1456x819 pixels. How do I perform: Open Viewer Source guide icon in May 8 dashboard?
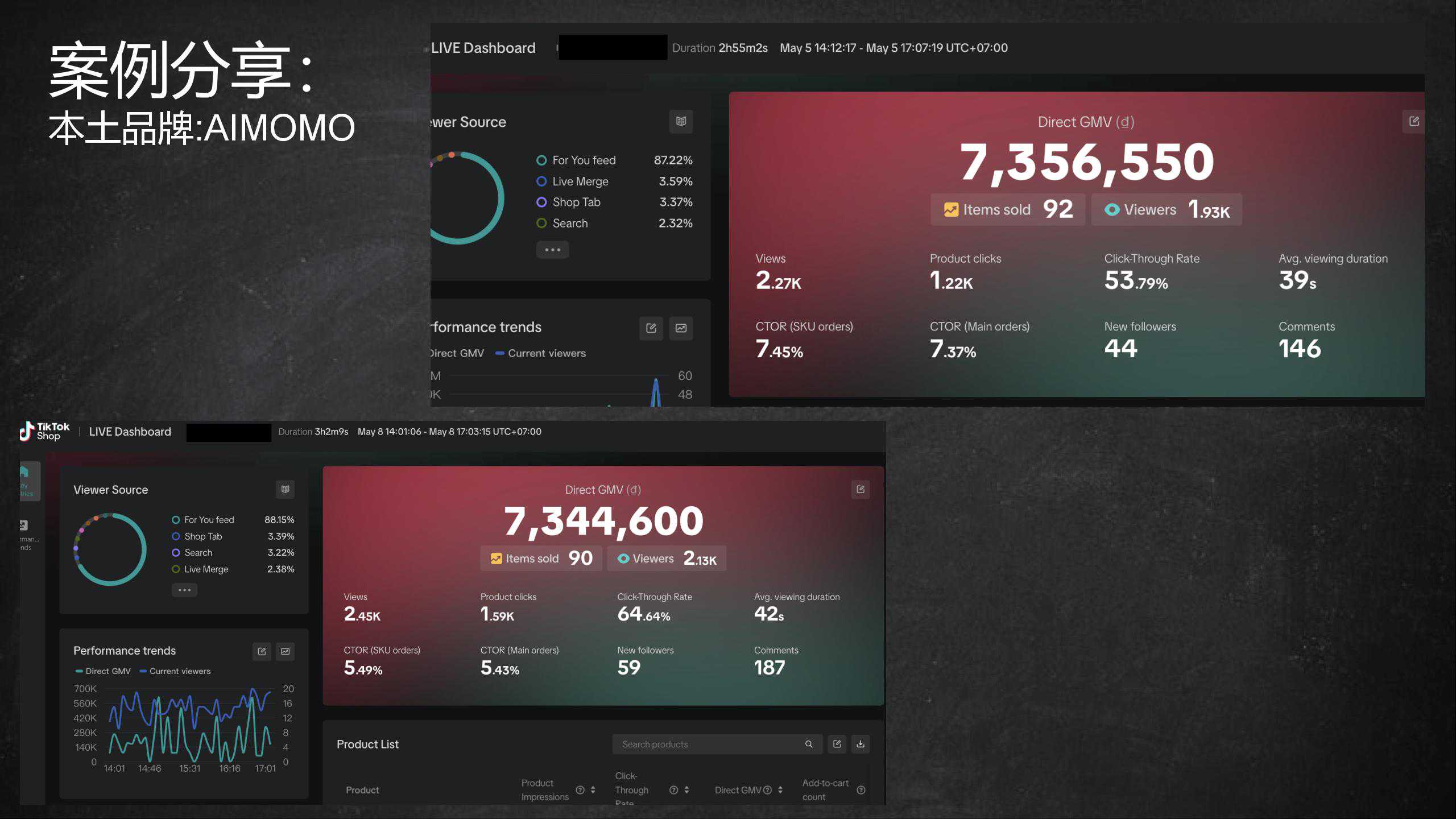[286, 489]
